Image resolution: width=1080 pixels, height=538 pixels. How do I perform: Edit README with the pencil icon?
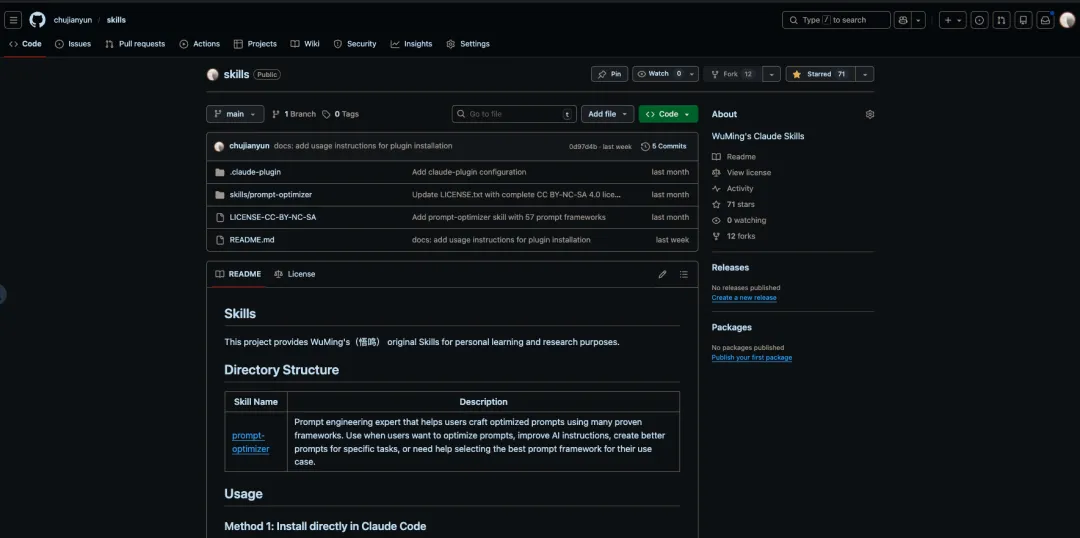point(663,274)
